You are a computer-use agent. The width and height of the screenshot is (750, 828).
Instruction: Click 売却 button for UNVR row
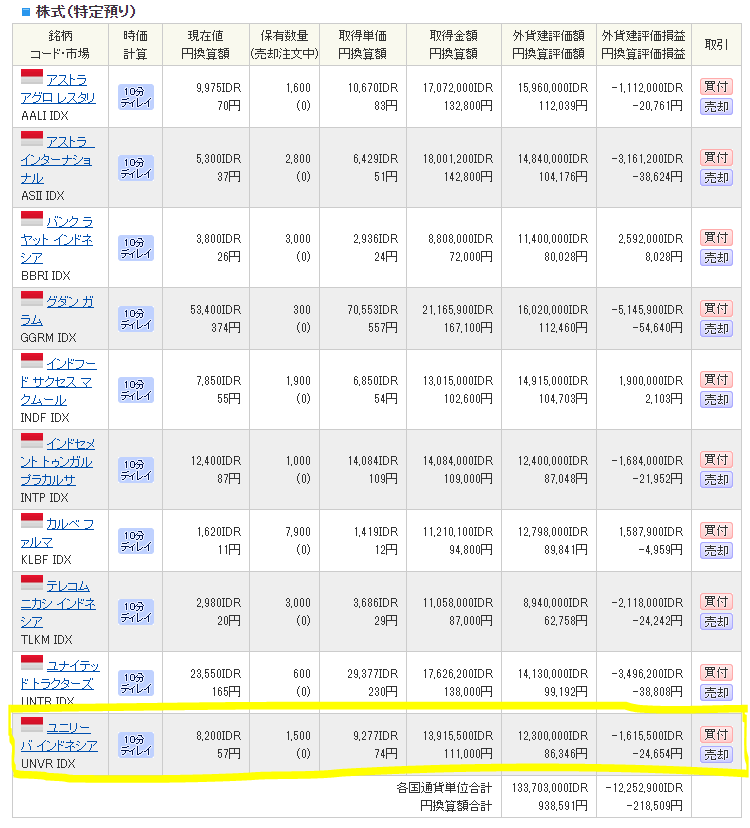(716, 755)
